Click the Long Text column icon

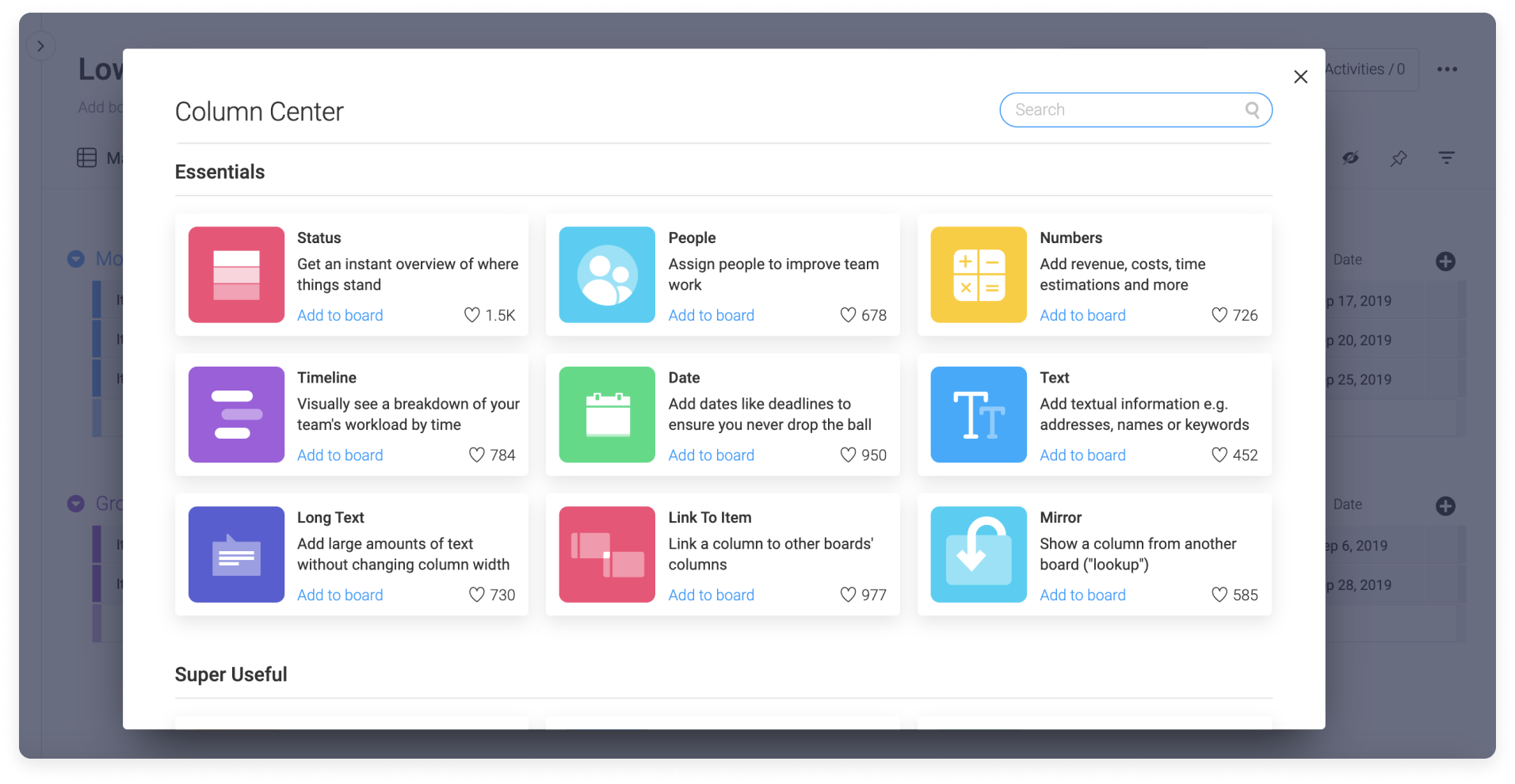click(x=236, y=554)
